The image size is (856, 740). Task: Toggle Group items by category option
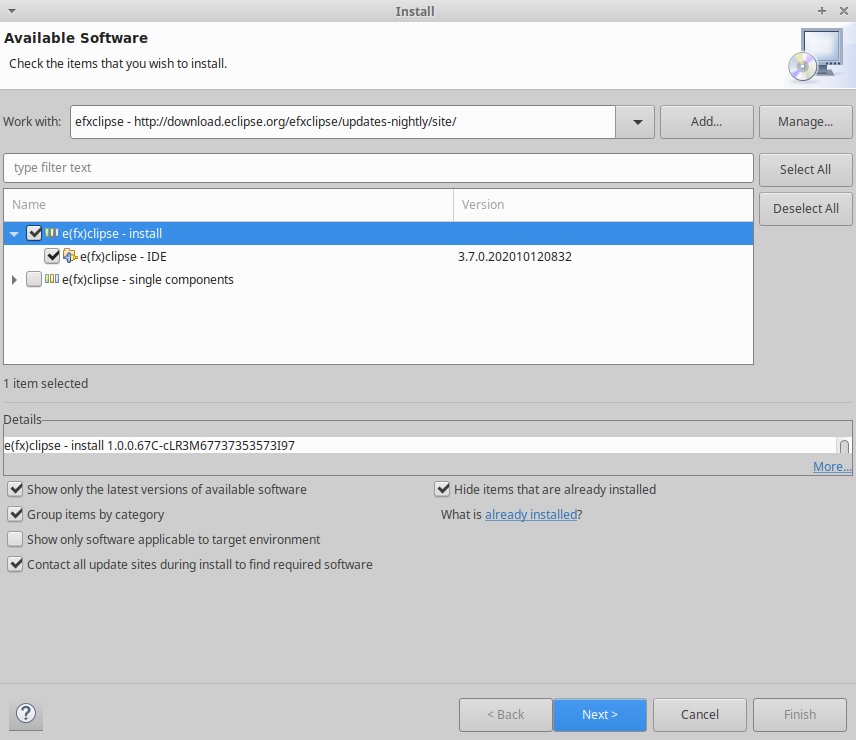click(15, 514)
